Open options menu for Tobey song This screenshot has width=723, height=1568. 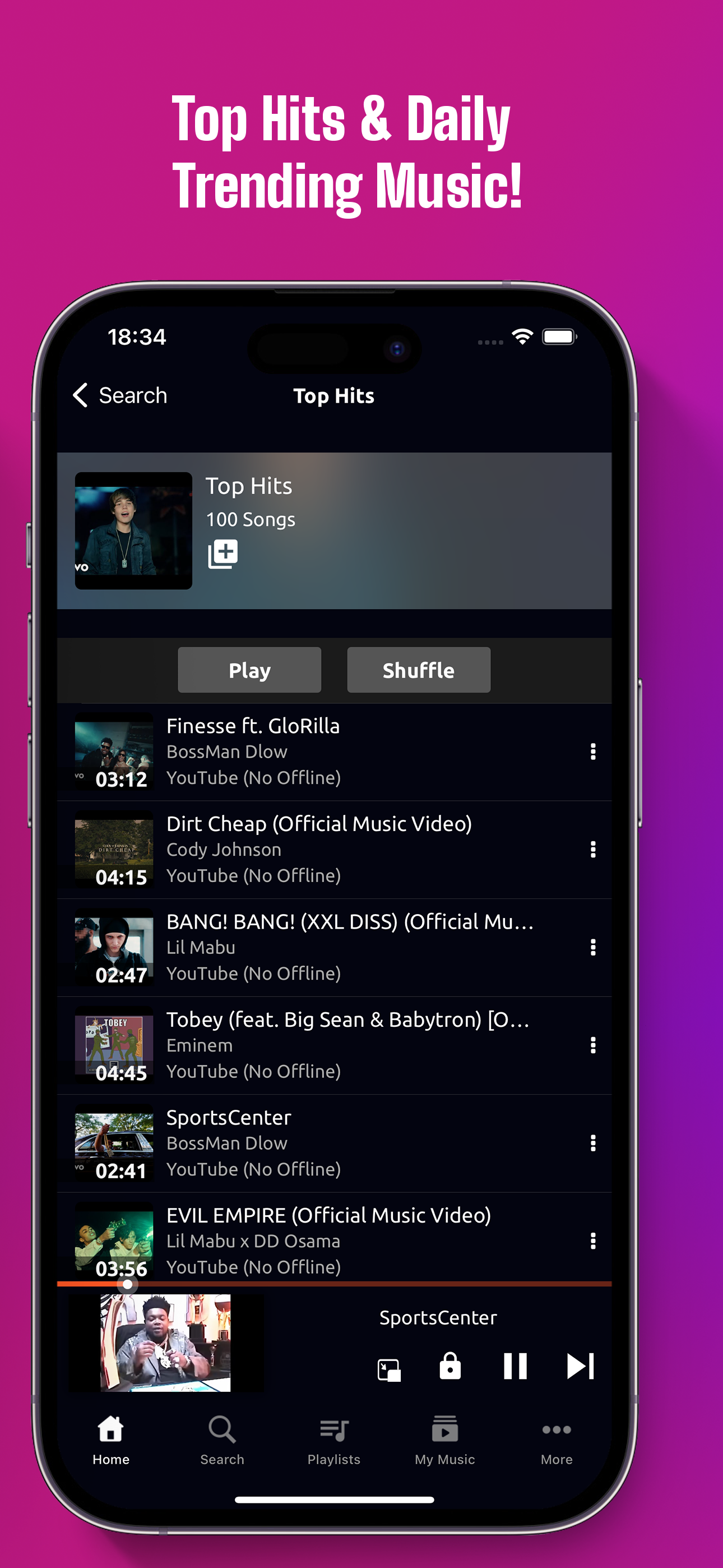tap(593, 1046)
